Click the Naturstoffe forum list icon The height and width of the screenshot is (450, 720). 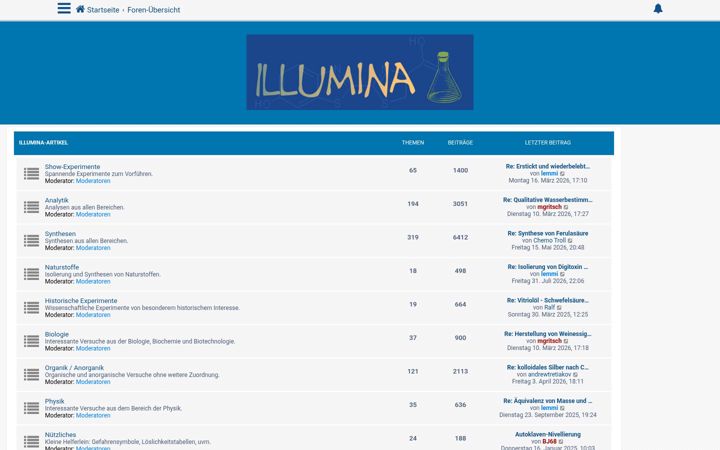point(31,274)
